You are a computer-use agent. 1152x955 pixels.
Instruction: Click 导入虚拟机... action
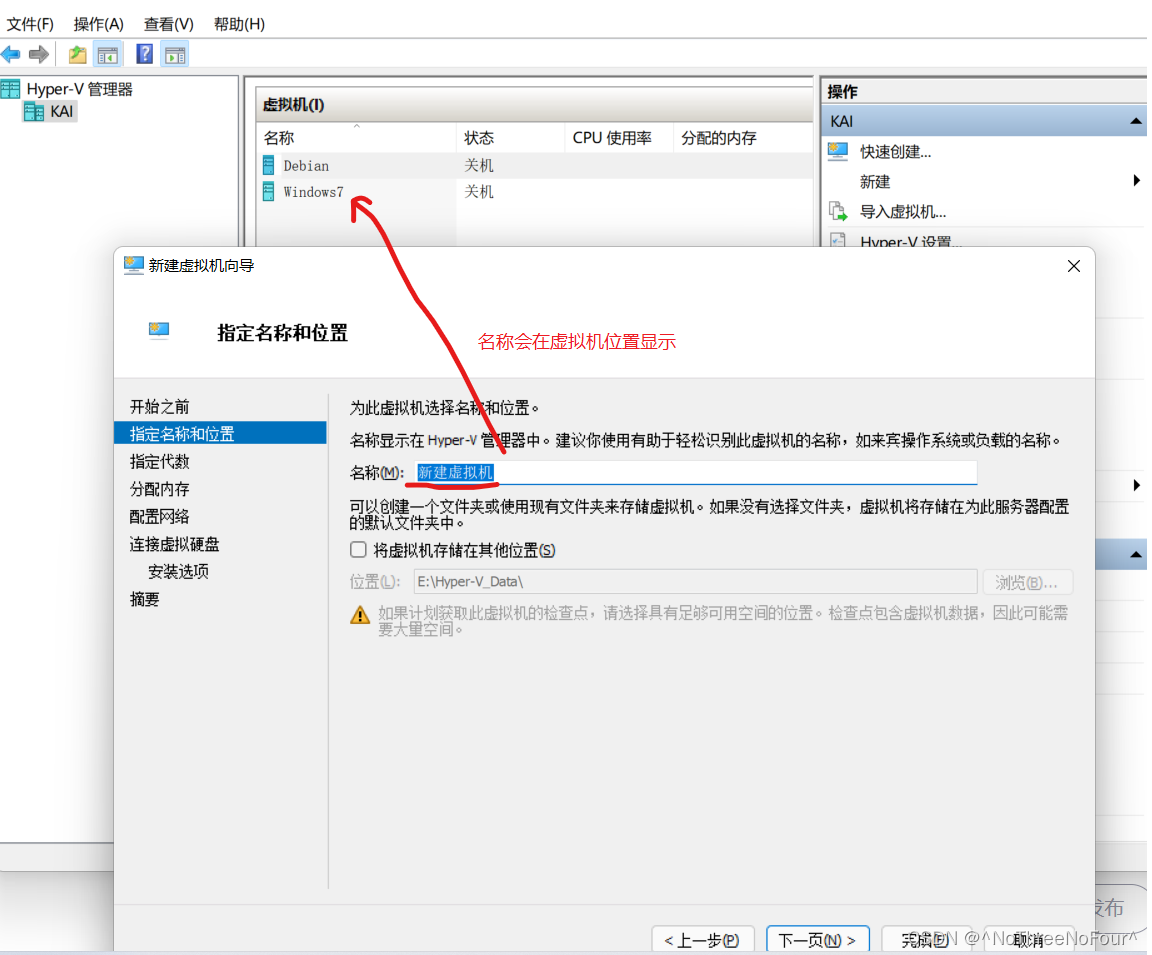(903, 212)
